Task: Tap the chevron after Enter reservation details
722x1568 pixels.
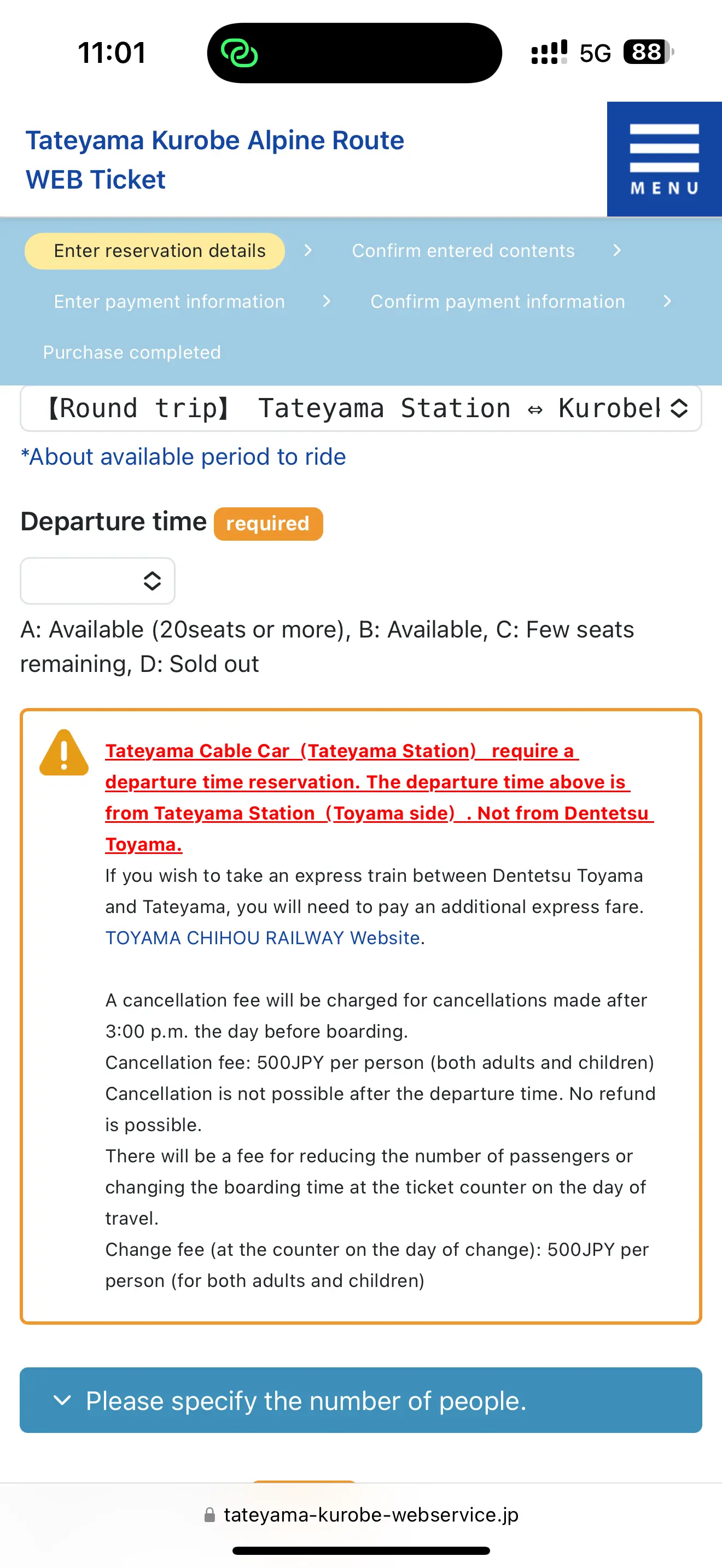Action: pos(308,250)
